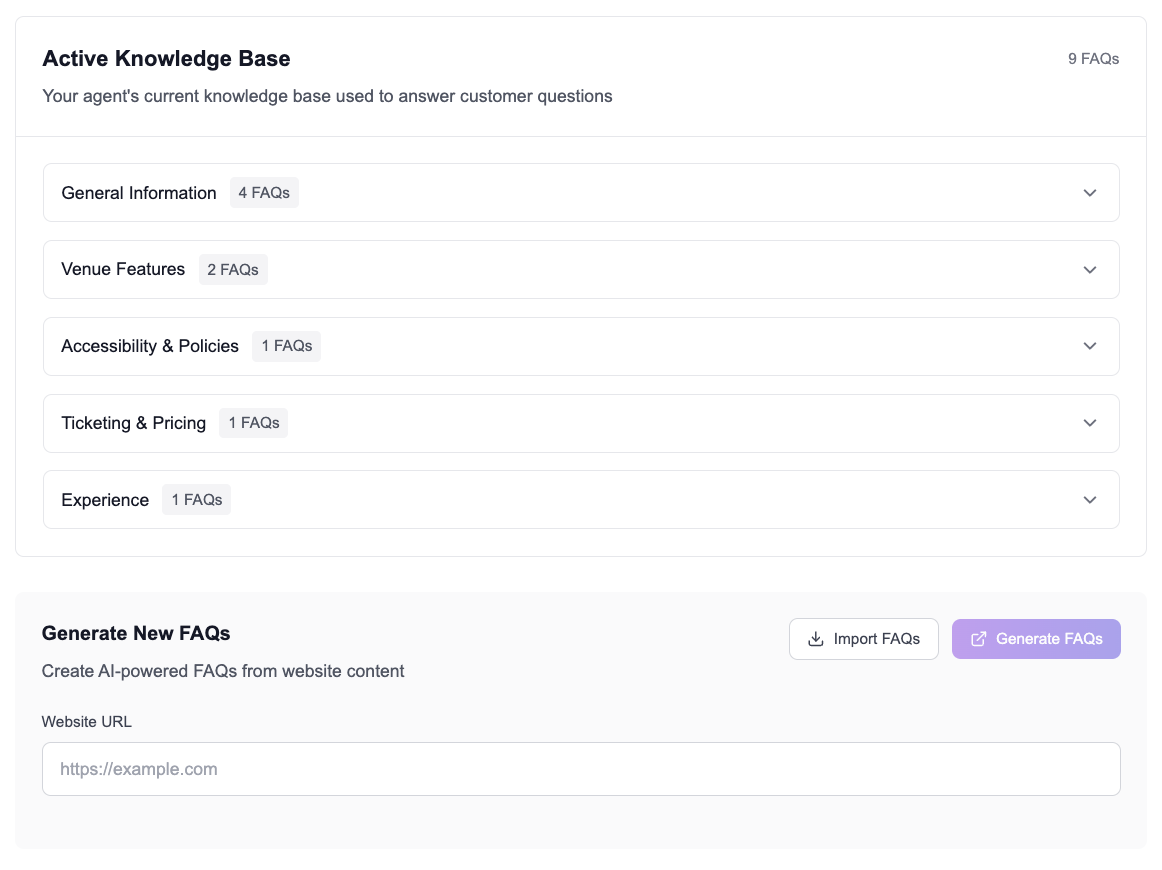Focus the Website URL input field
This screenshot has height=870, width=1162.
(x=580, y=769)
